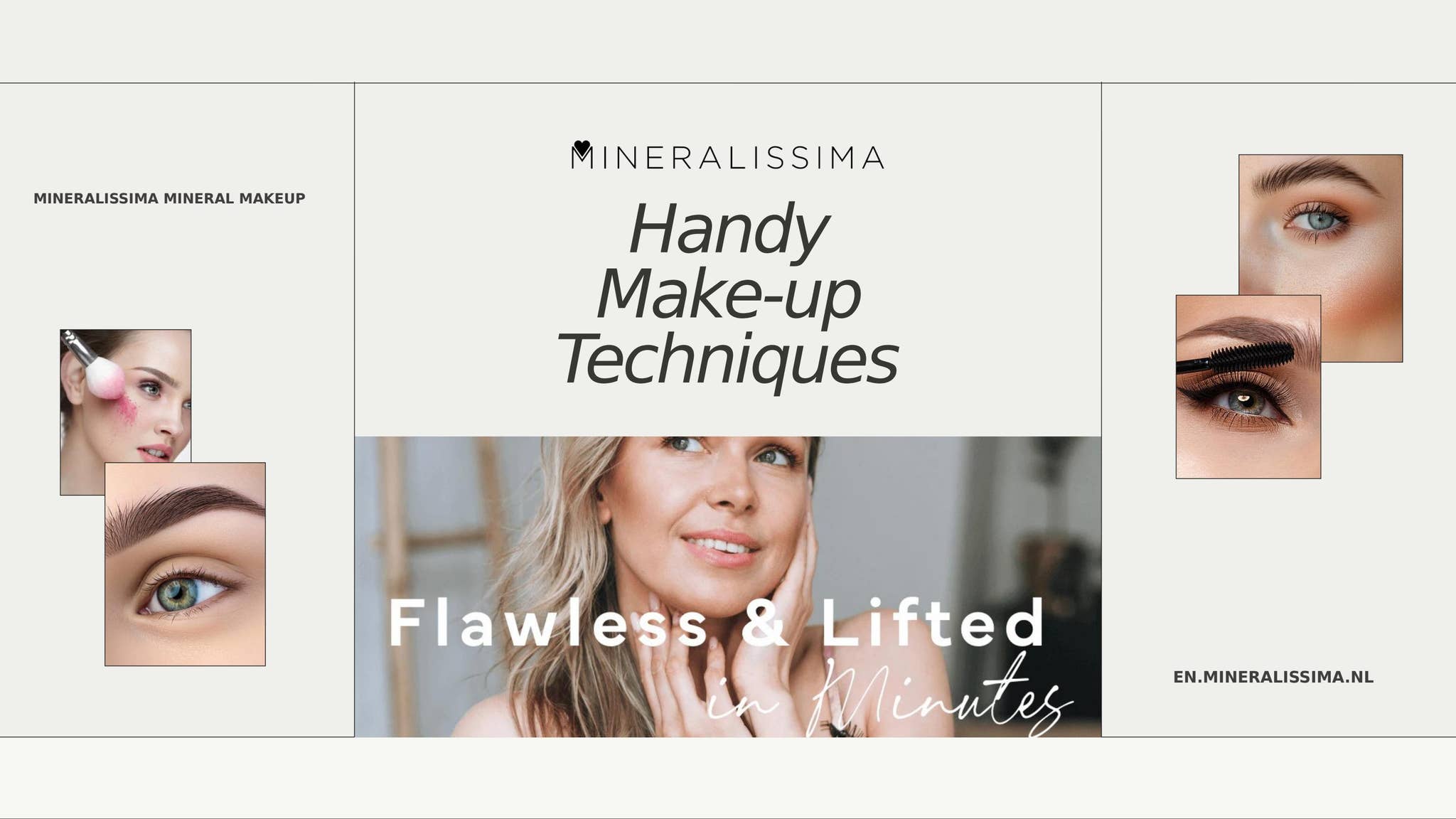The image size is (1456, 819).
Task: Click the "MINERALISSIMA MINERAL MAKEUP" caption
Action: [x=169, y=198]
